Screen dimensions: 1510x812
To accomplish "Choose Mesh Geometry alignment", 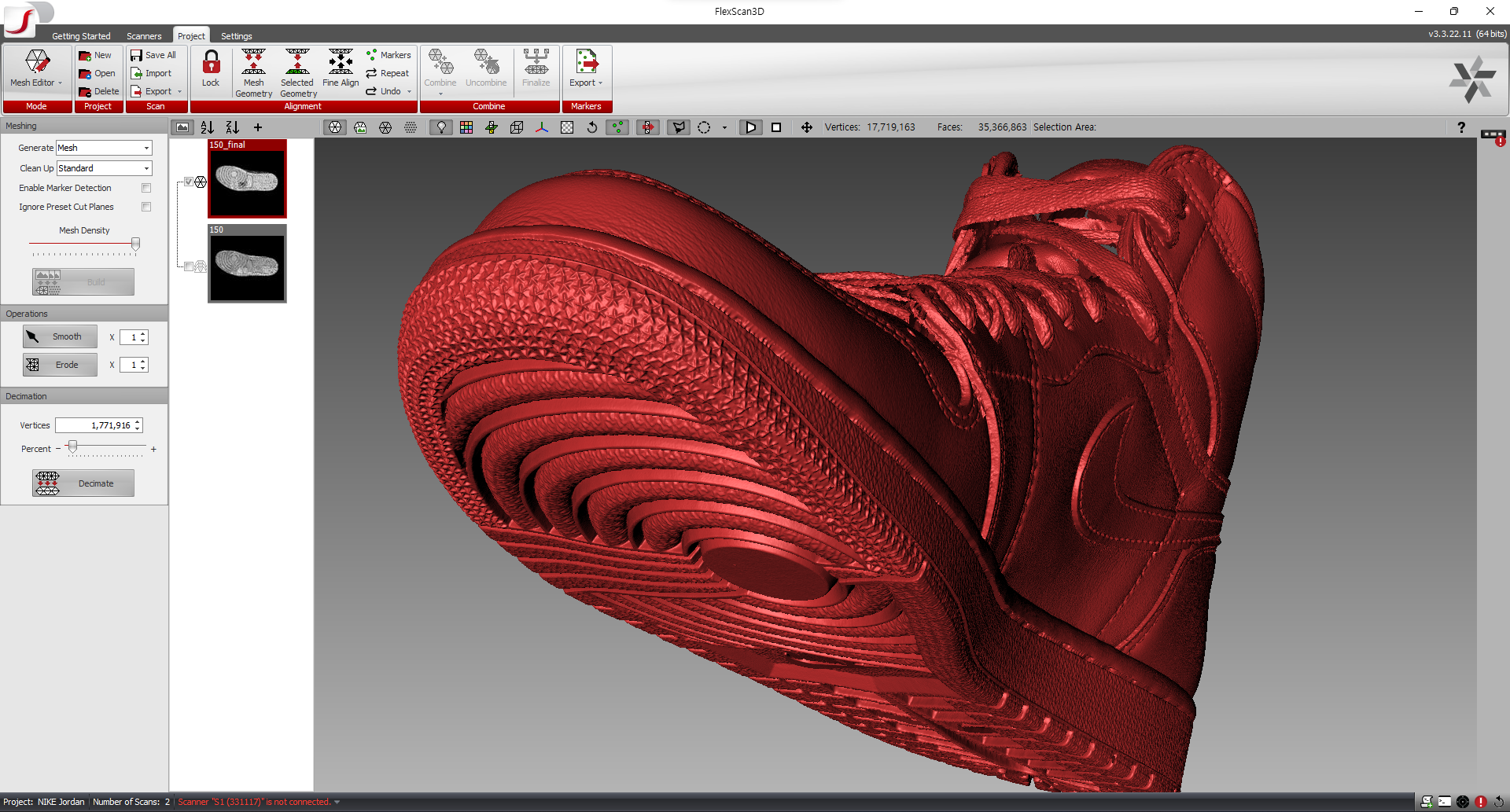I will pyautogui.click(x=253, y=73).
